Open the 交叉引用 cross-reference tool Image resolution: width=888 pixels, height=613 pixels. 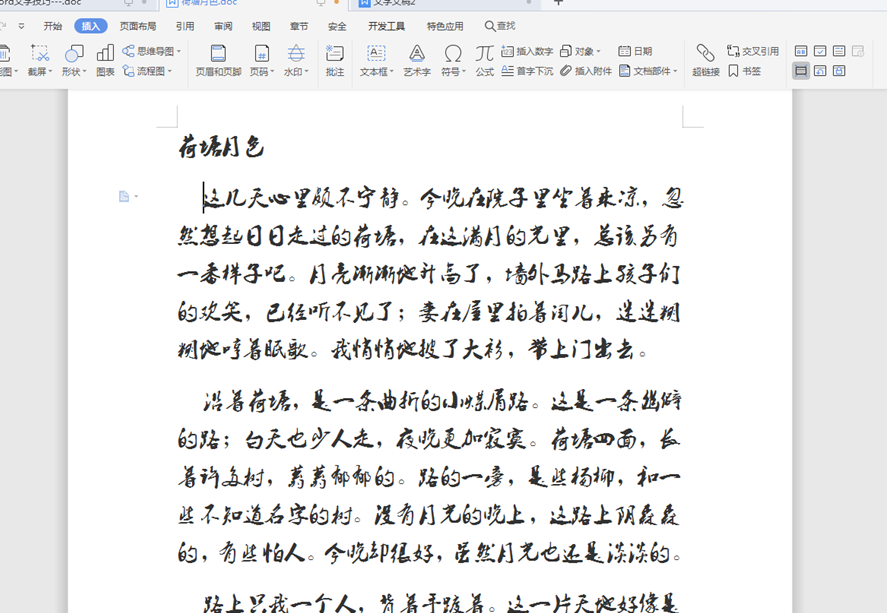(753, 51)
